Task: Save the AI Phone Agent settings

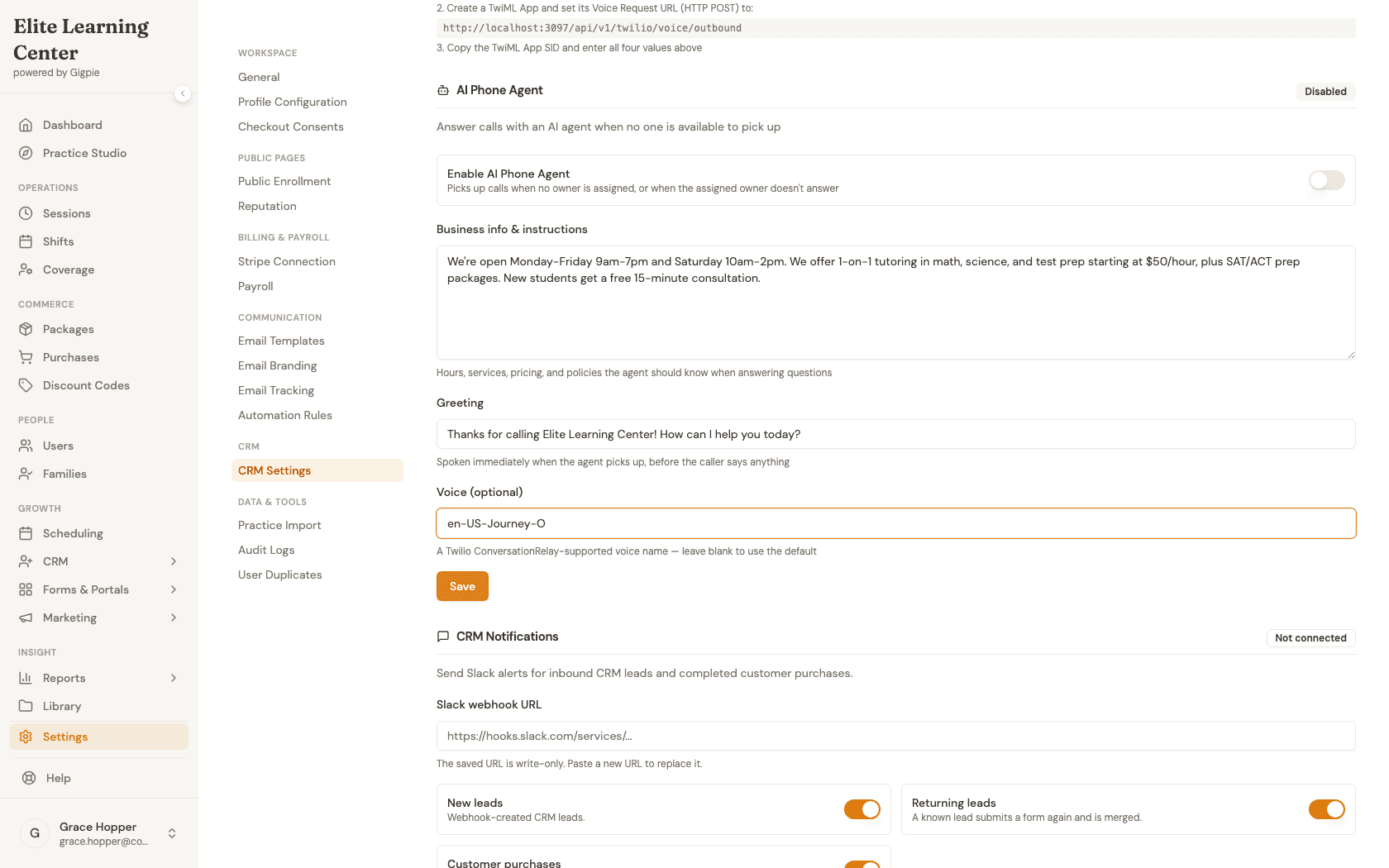Action: tap(462, 586)
